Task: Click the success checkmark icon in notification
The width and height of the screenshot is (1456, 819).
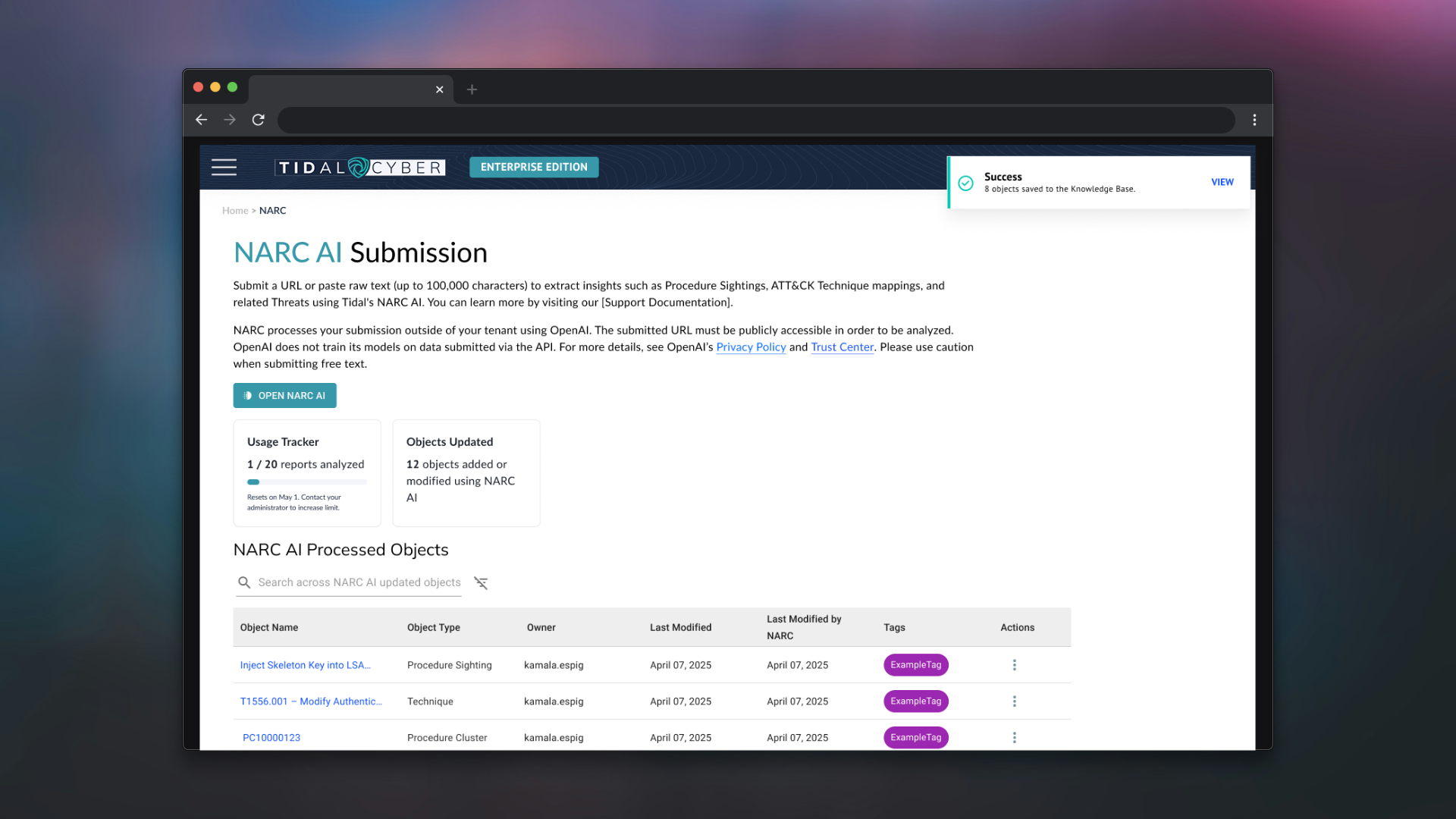Action: [965, 183]
